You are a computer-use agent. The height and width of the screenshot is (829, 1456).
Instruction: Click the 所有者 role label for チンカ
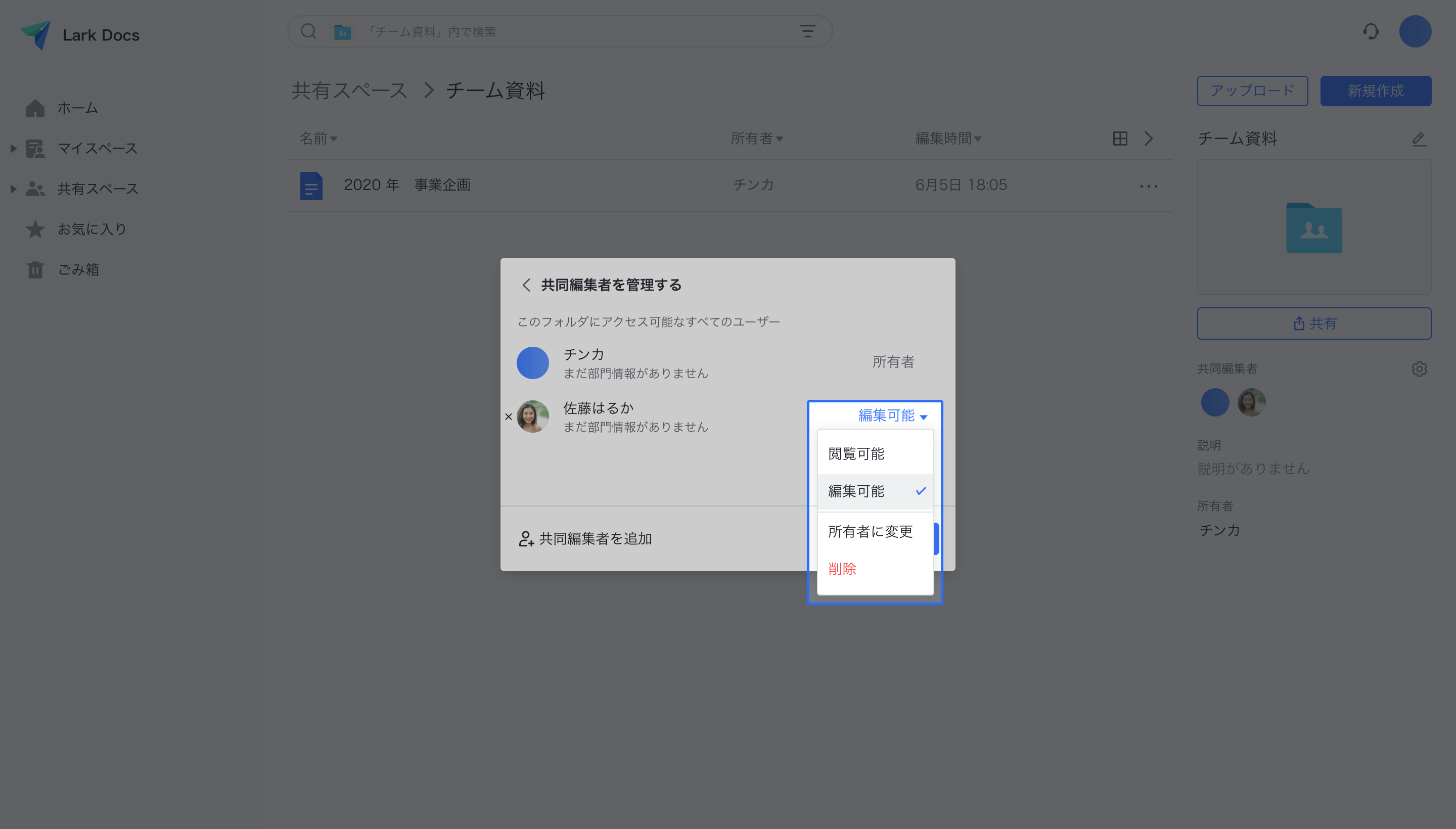[x=893, y=362]
